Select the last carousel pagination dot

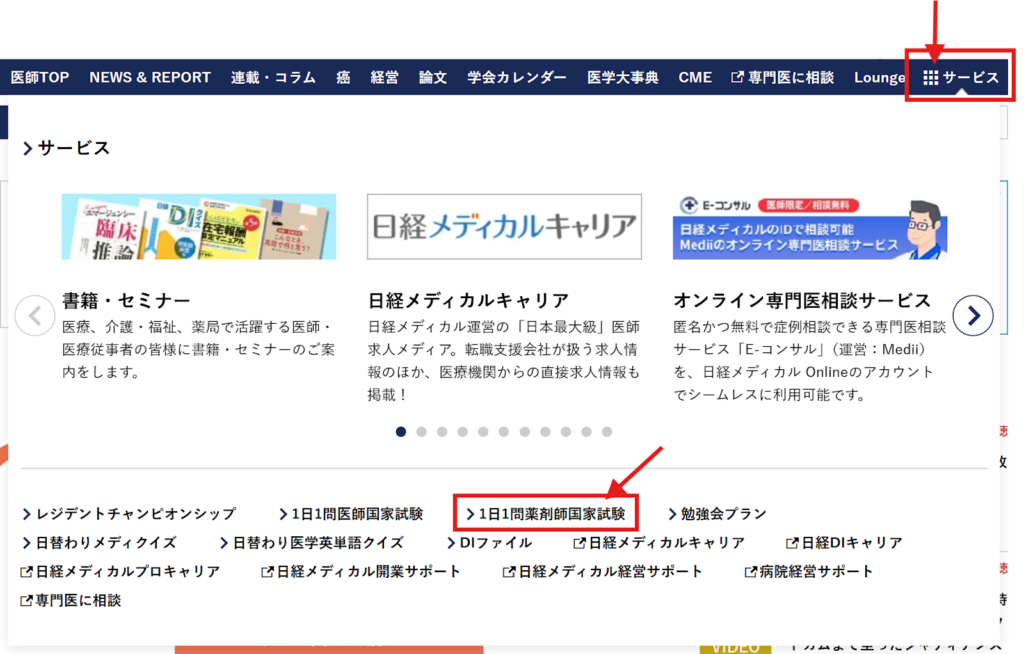[x=607, y=432]
